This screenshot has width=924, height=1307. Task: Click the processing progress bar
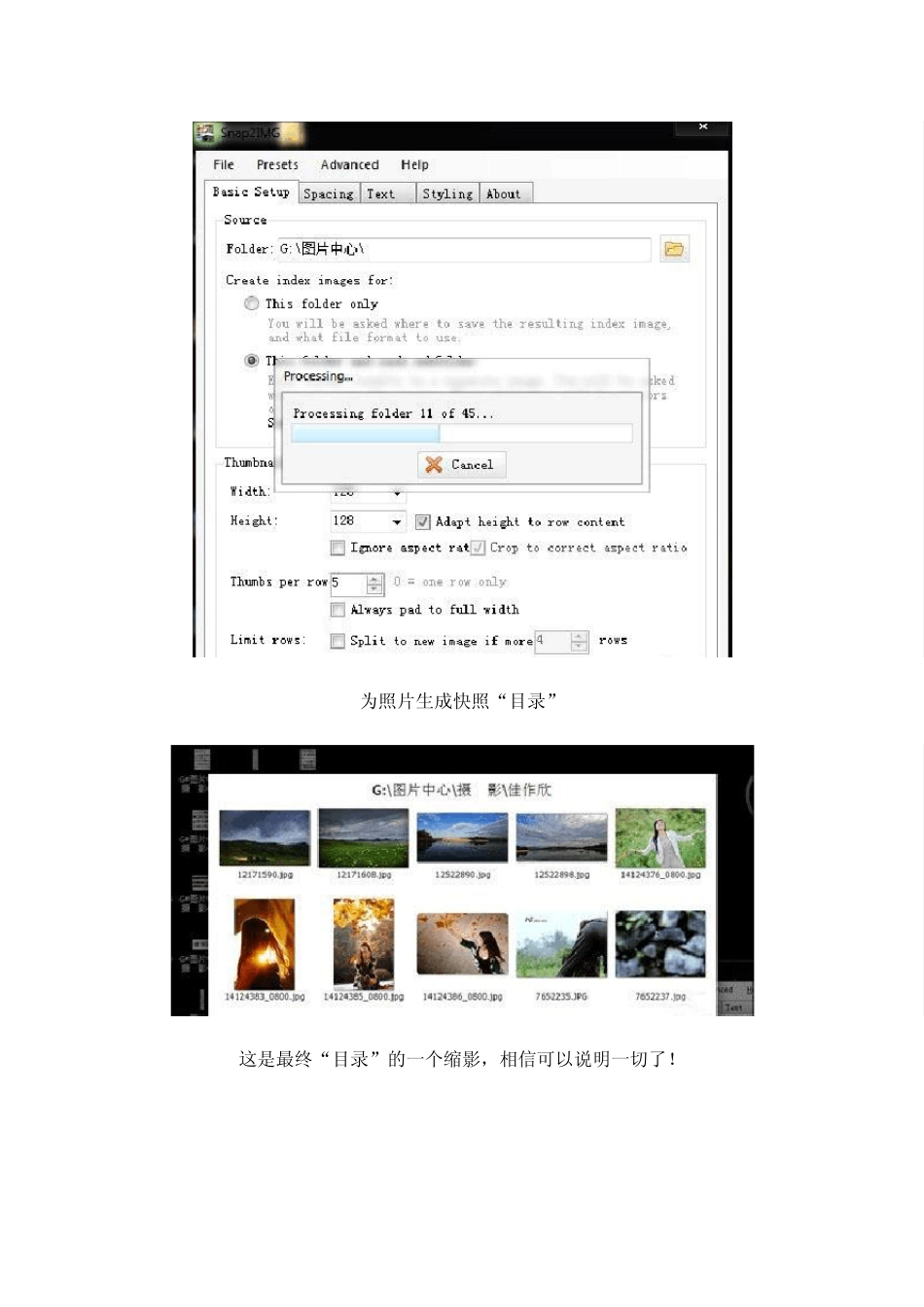(462, 434)
